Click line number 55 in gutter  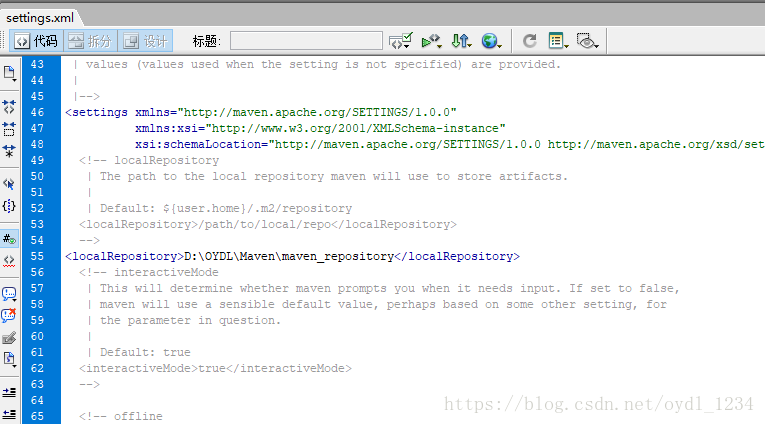pos(37,256)
